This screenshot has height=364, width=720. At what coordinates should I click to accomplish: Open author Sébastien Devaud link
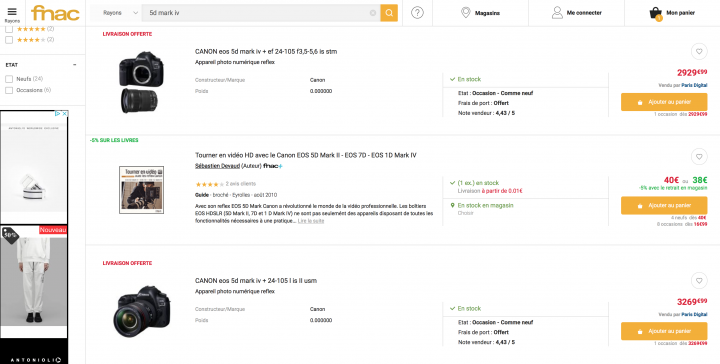pyautogui.click(x=217, y=166)
